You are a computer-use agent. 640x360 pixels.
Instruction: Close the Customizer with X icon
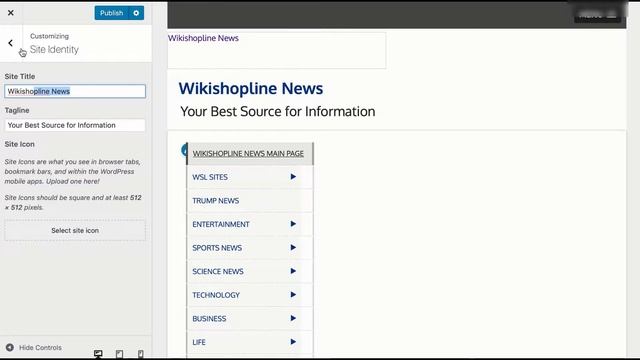tap(11, 13)
